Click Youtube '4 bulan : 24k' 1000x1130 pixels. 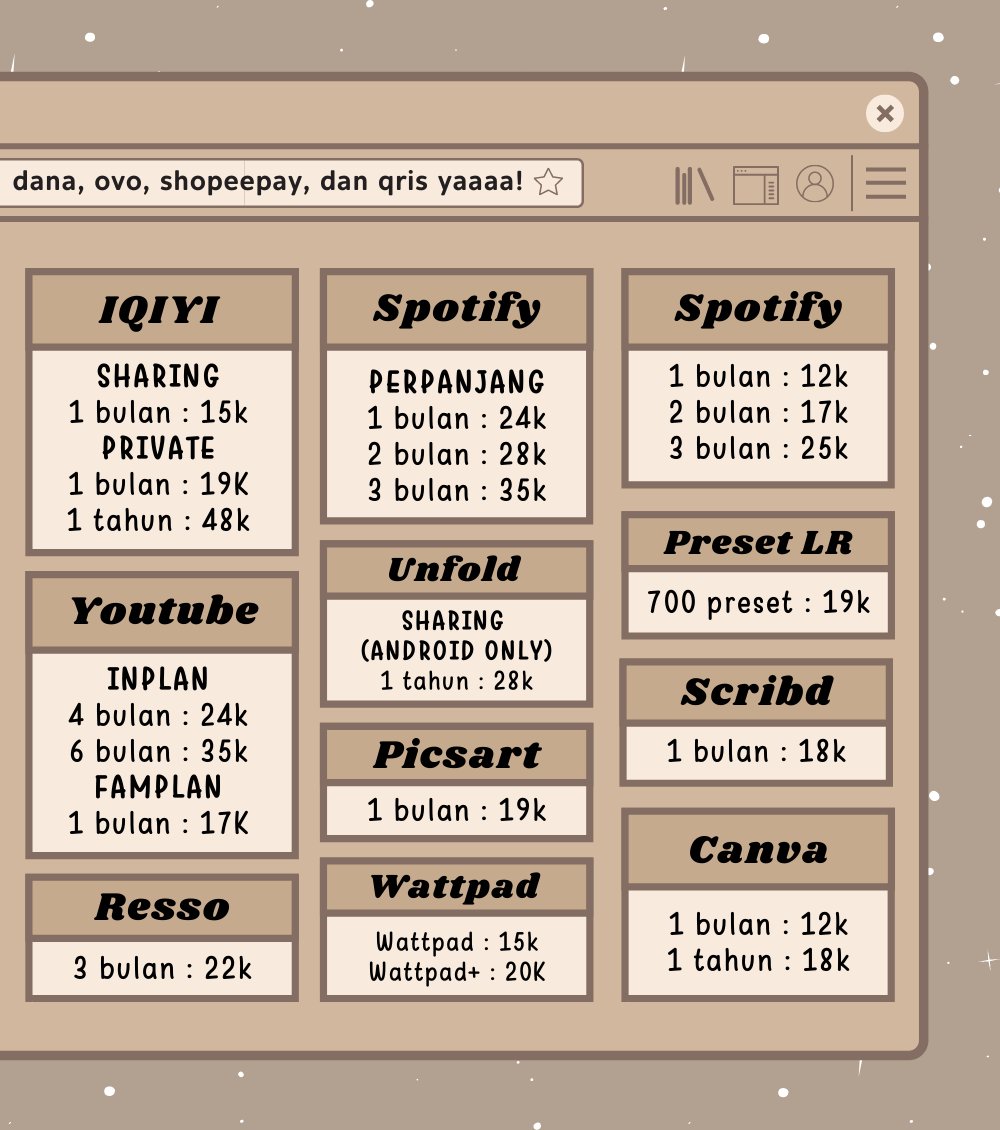click(x=159, y=715)
